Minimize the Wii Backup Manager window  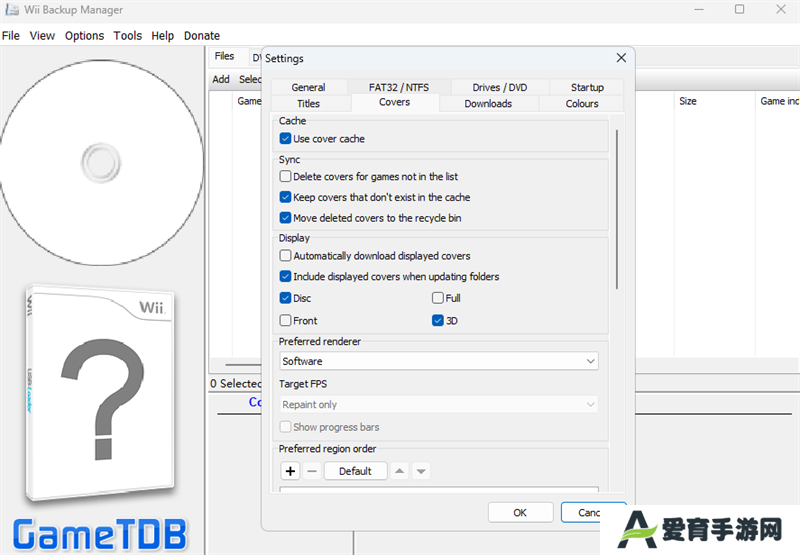click(699, 9)
